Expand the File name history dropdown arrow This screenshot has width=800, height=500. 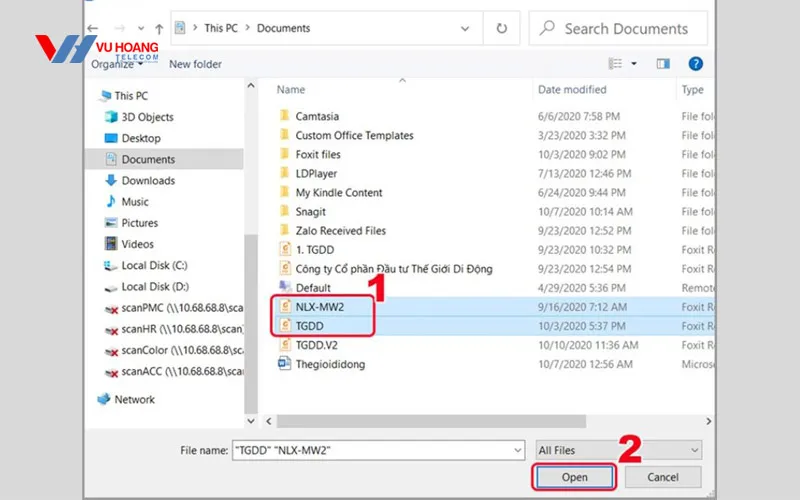[x=515, y=450]
